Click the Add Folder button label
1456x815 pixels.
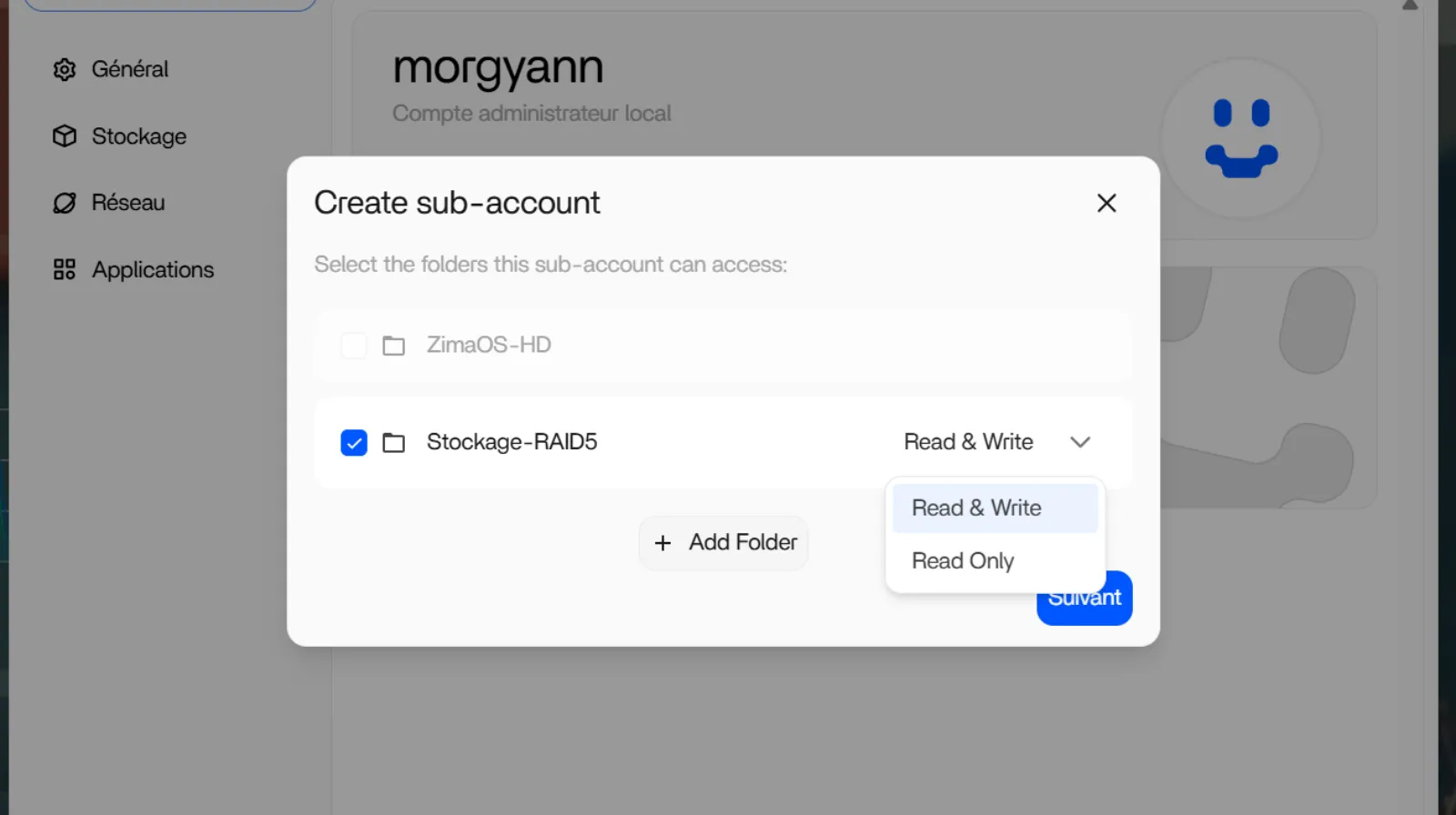[x=743, y=543]
